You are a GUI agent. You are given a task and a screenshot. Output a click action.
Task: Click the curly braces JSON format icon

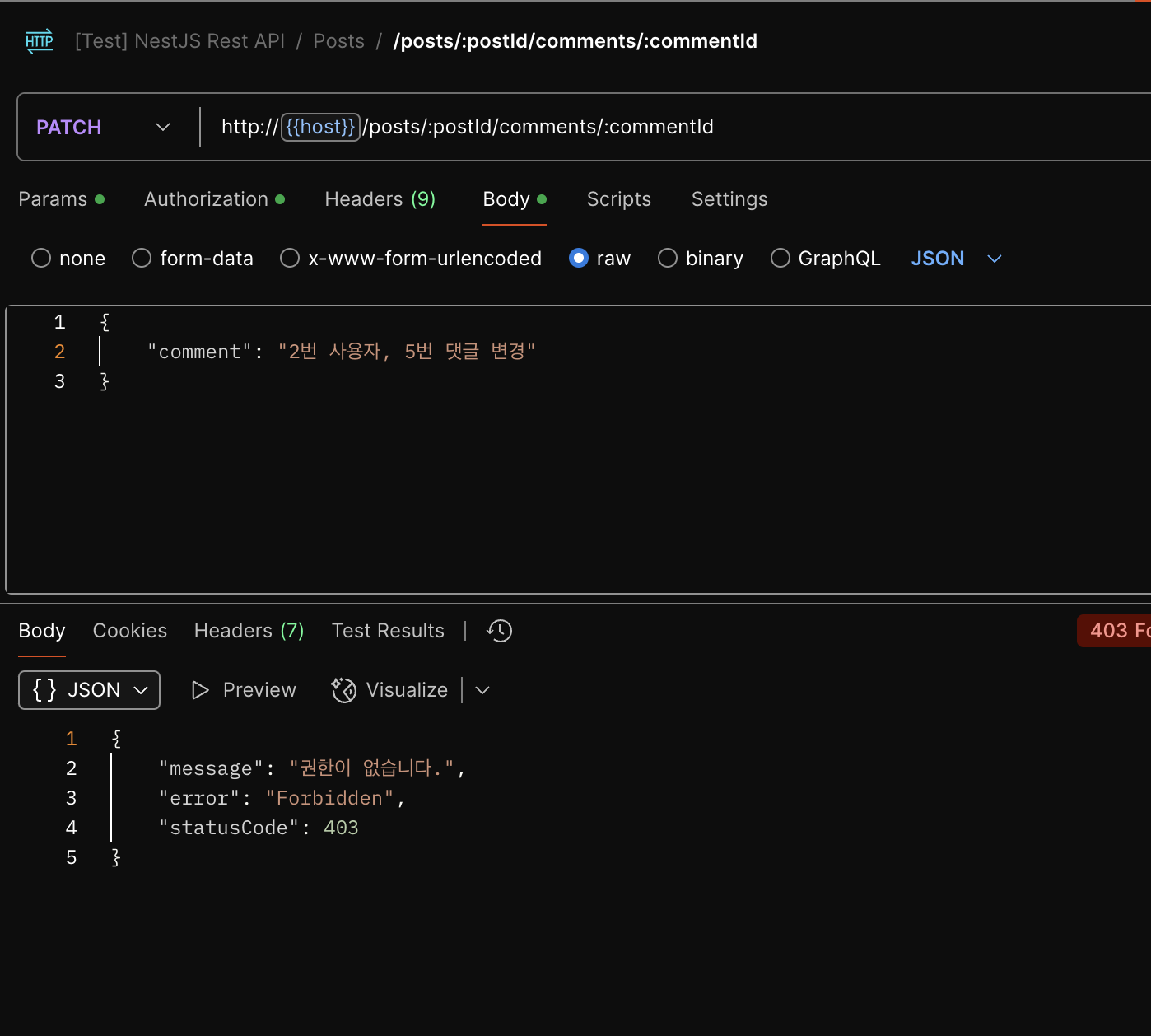[44, 690]
